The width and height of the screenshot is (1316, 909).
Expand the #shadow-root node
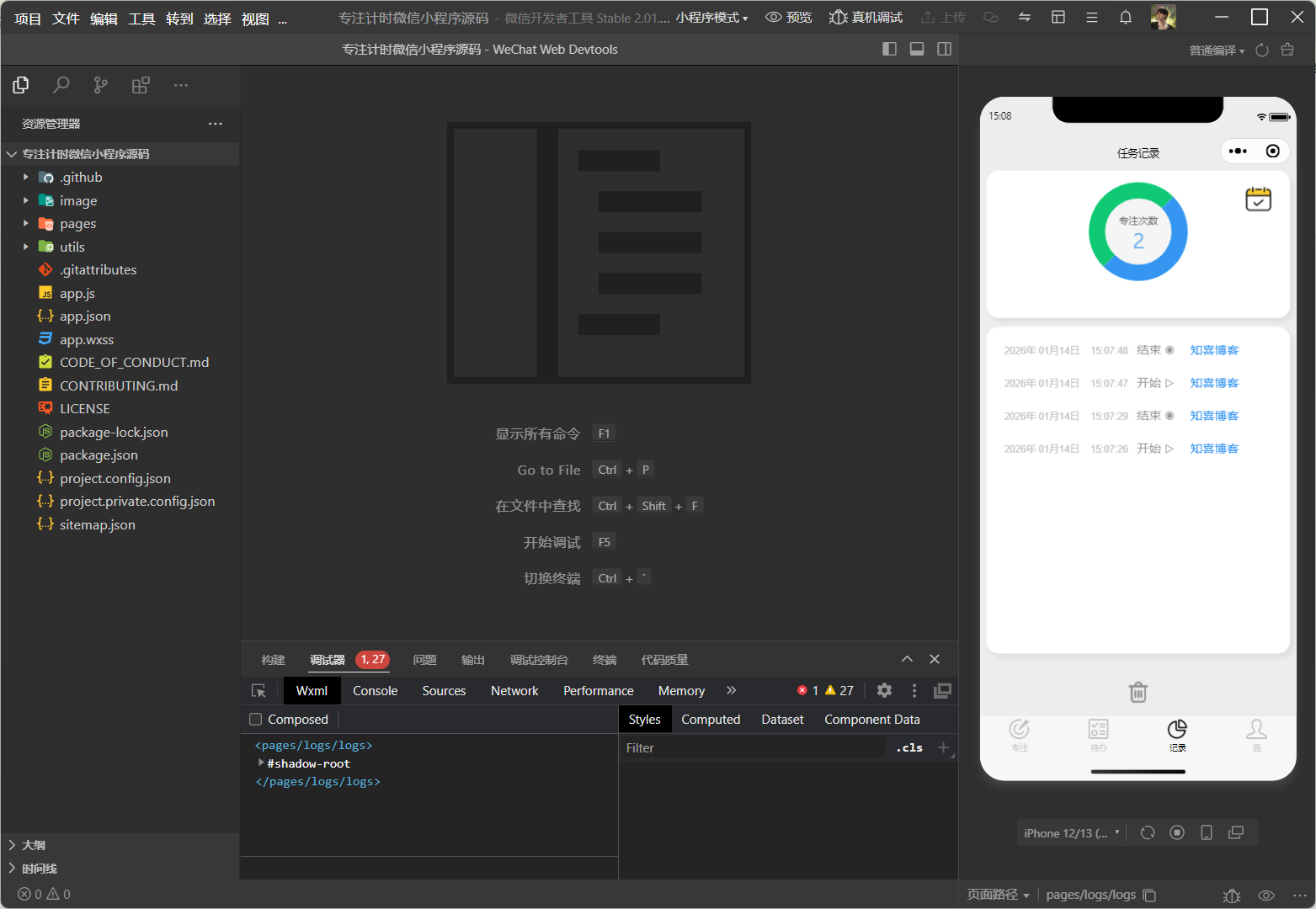pos(261,763)
